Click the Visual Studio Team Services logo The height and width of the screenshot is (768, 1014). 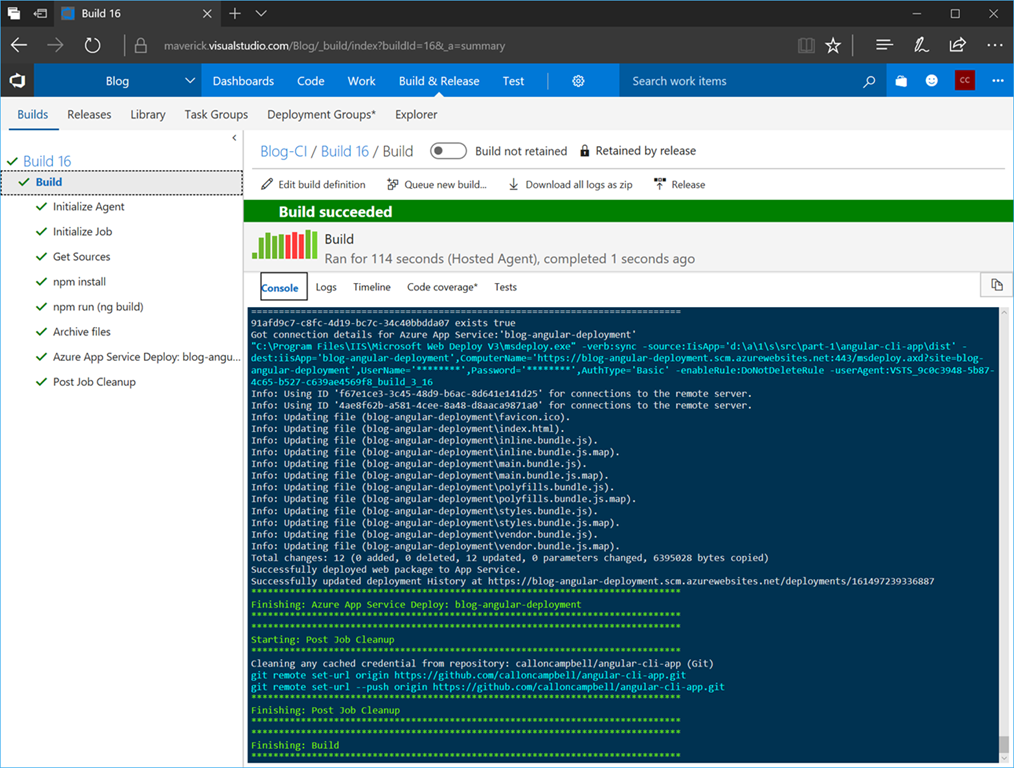(17, 81)
